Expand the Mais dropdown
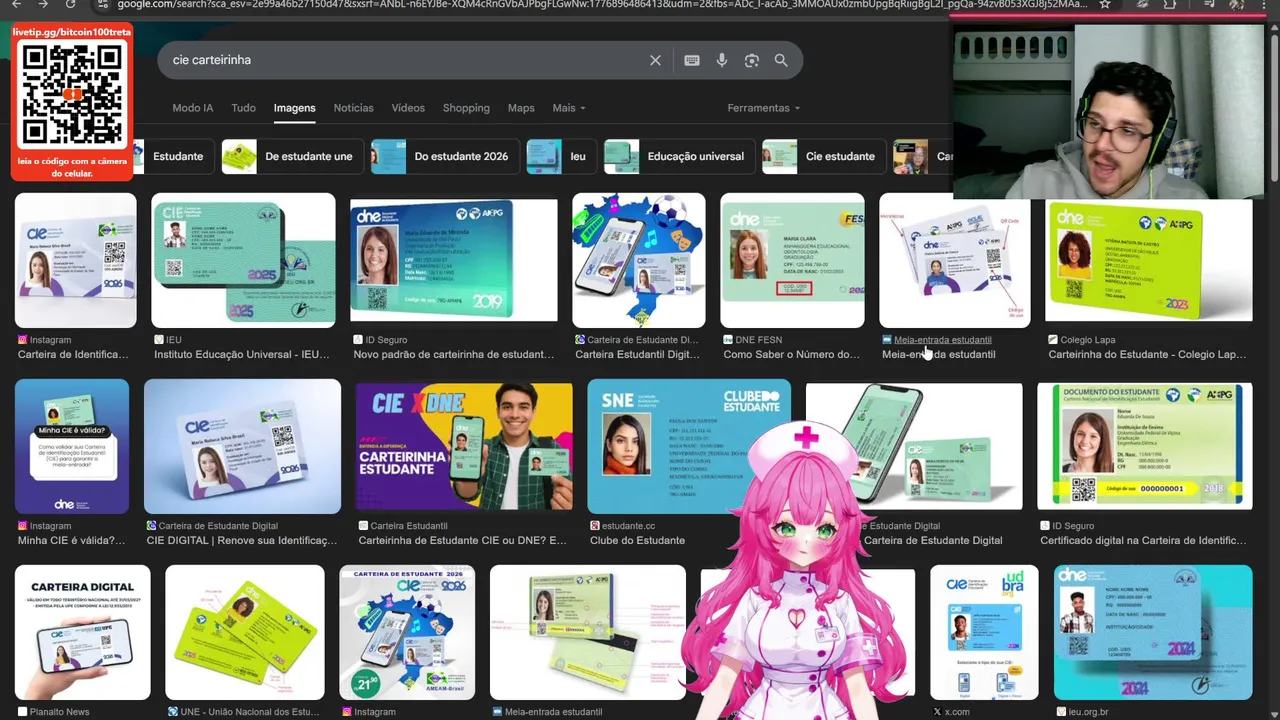 click(x=569, y=108)
